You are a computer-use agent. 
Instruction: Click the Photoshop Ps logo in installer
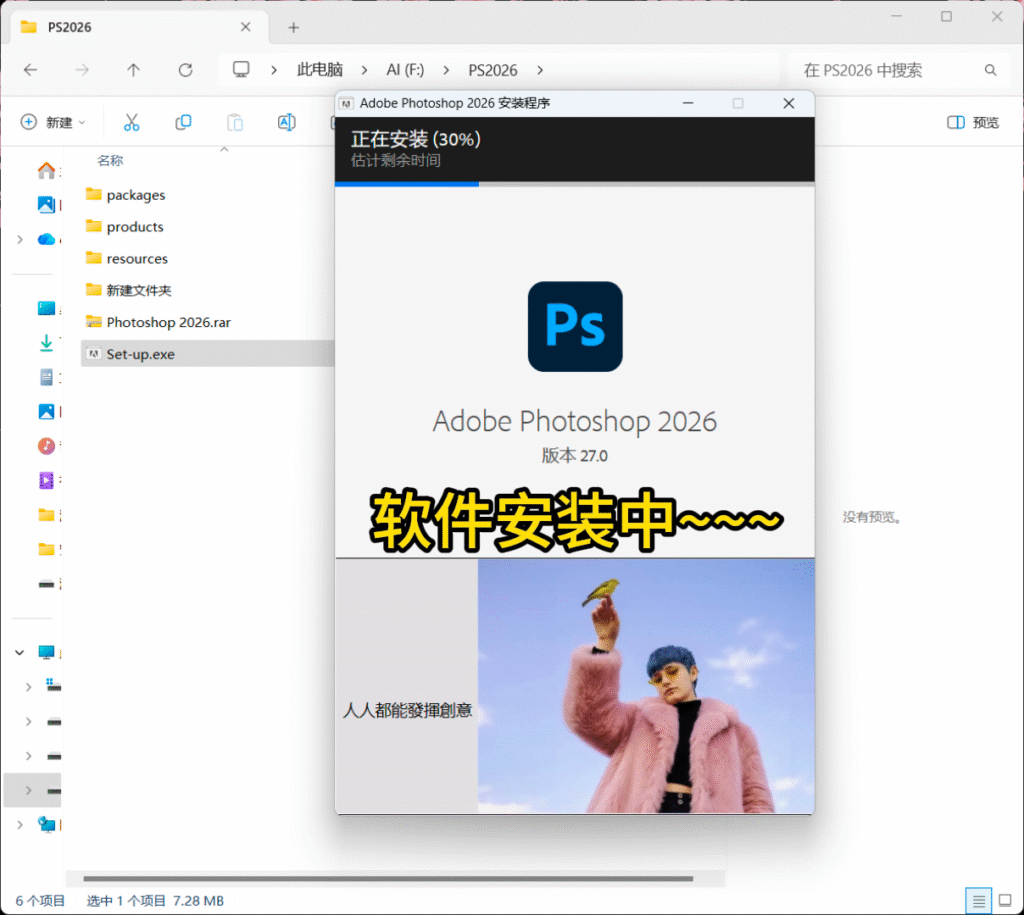click(575, 327)
